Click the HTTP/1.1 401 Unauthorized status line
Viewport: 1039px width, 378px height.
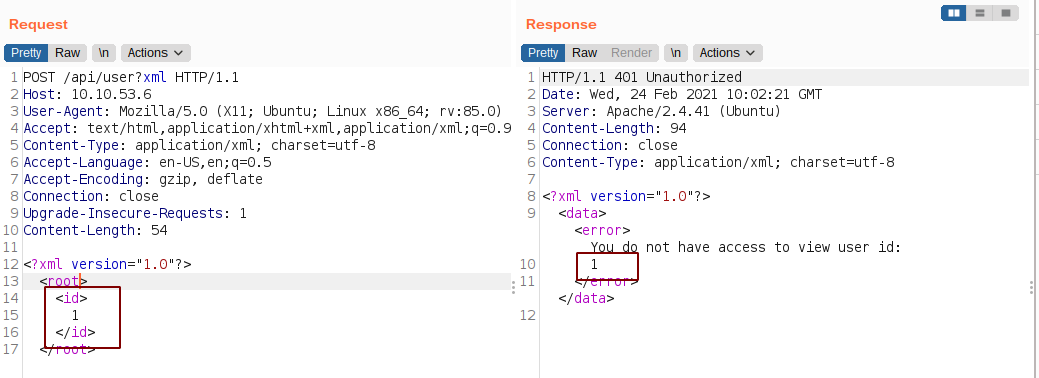[642, 78]
